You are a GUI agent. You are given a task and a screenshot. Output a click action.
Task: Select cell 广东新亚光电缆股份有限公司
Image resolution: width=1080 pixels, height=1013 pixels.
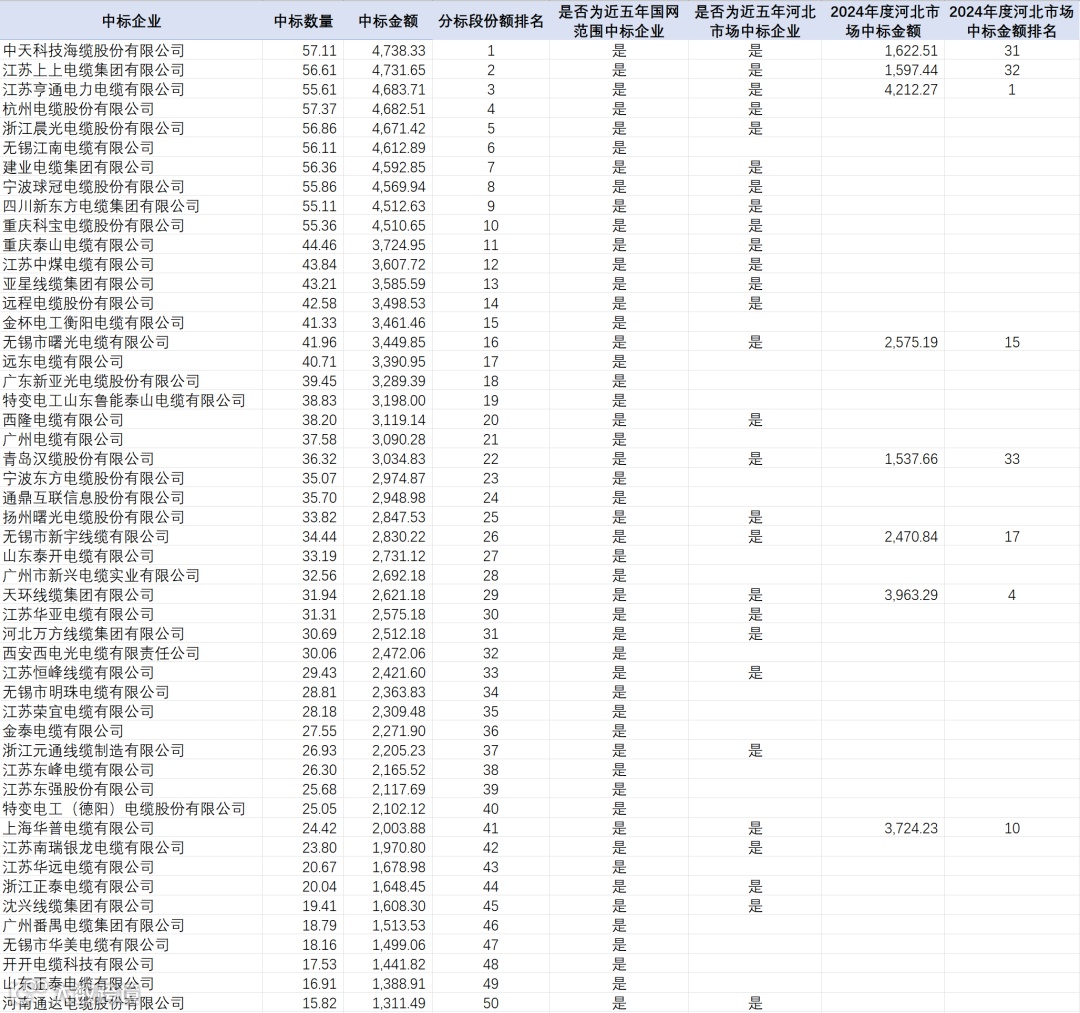pos(101,382)
